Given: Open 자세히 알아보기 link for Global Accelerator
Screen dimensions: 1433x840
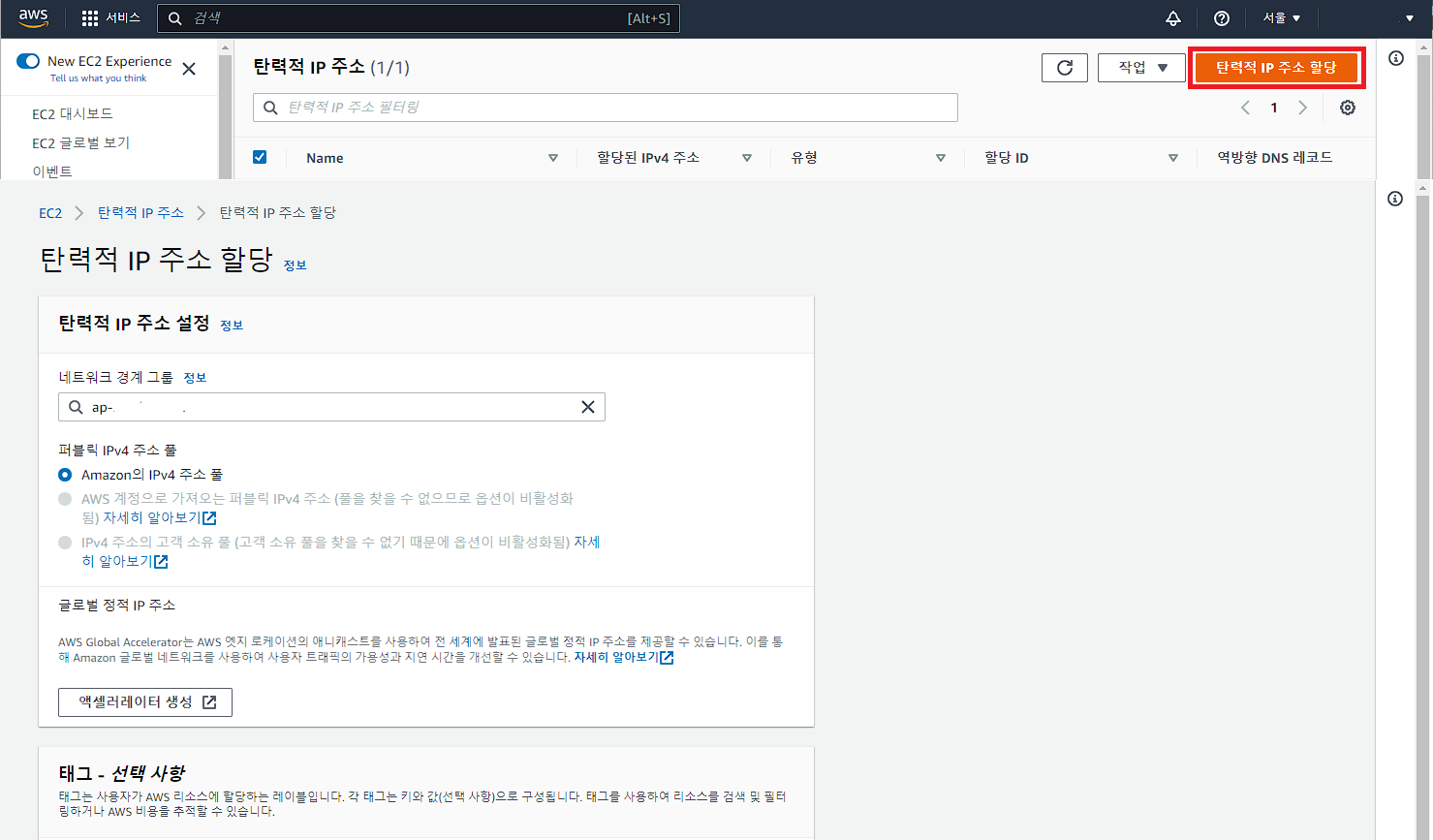Looking at the screenshot, I should coord(624,657).
